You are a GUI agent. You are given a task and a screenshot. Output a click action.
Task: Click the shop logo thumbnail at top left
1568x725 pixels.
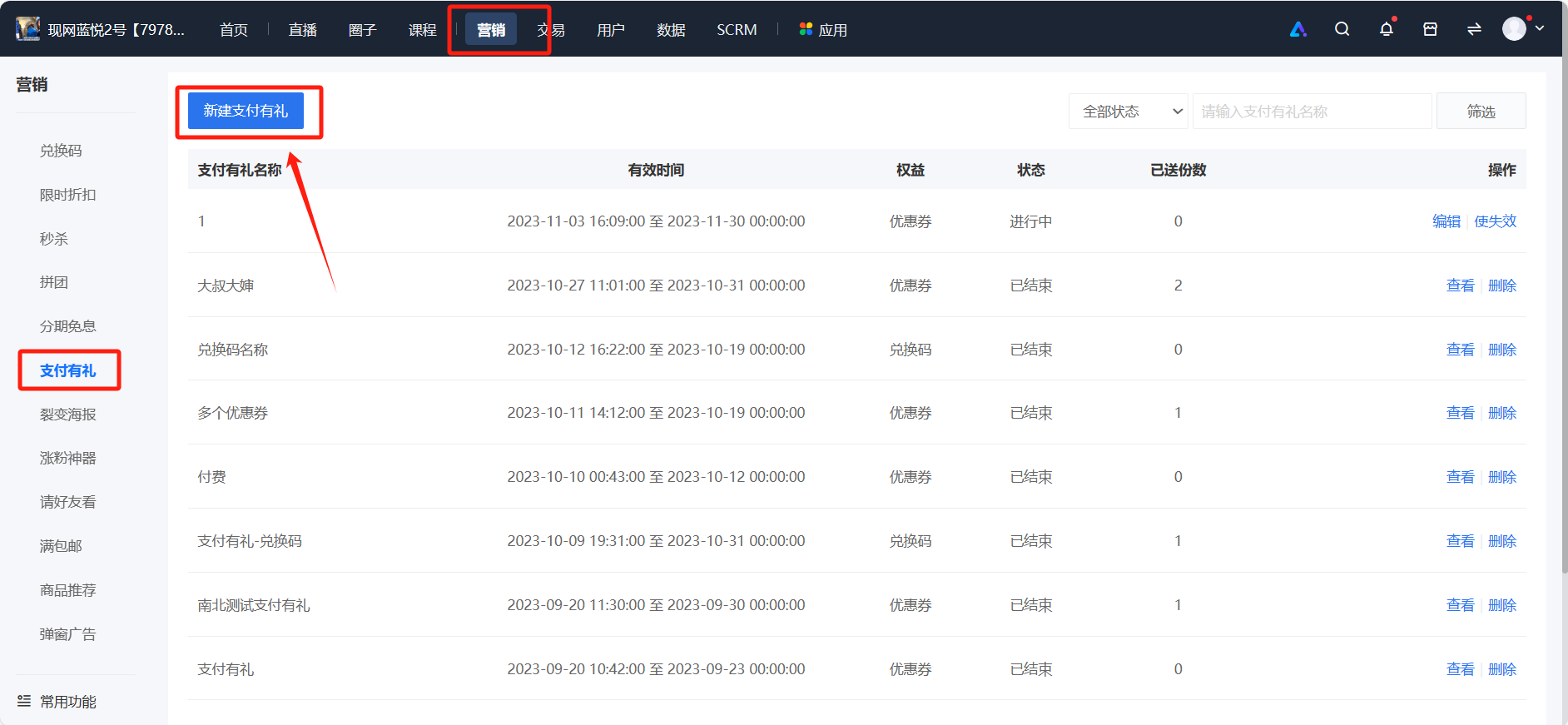pyautogui.click(x=28, y=28)
